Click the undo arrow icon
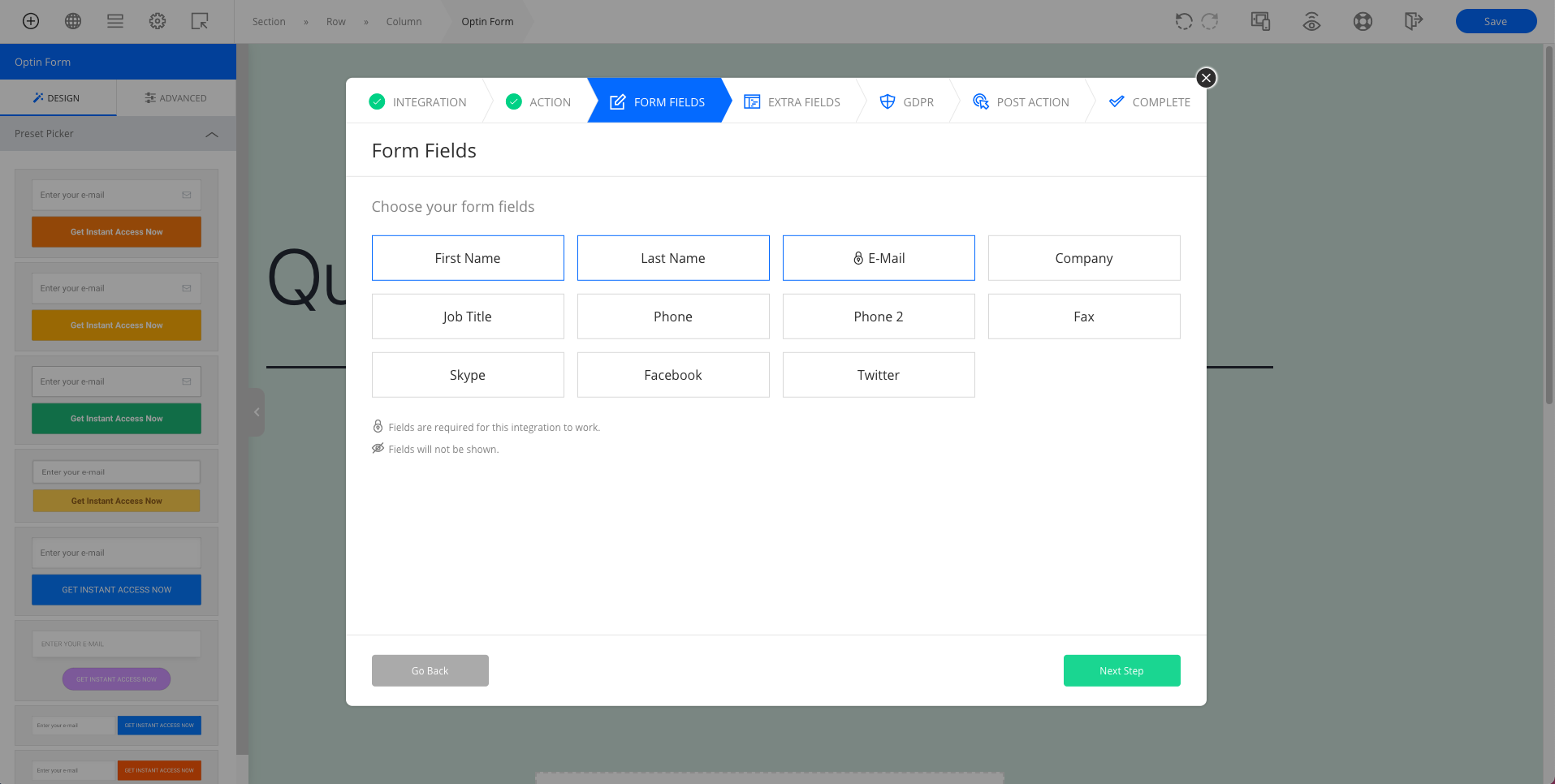Viewport: 1555px width, 784px height. 1184,21
